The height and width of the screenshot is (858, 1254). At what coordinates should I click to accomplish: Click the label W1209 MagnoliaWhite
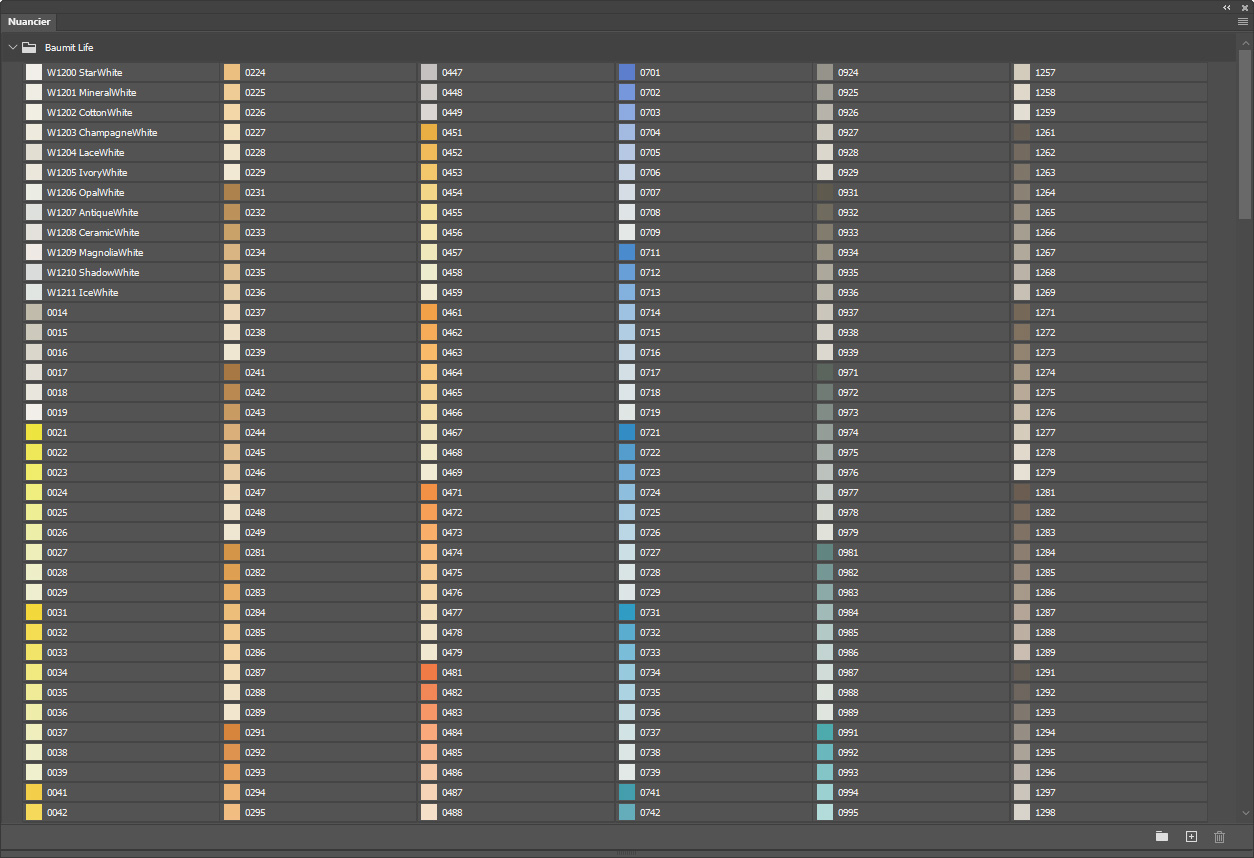pyautogui.click(x=95, y=252)
